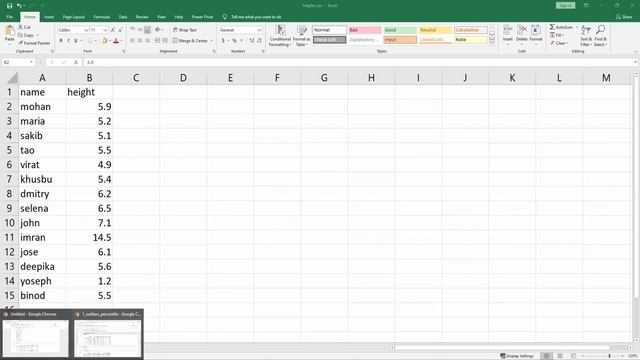Expand the Name Box dropdown
640x360 pixels.
click(31, 62)
